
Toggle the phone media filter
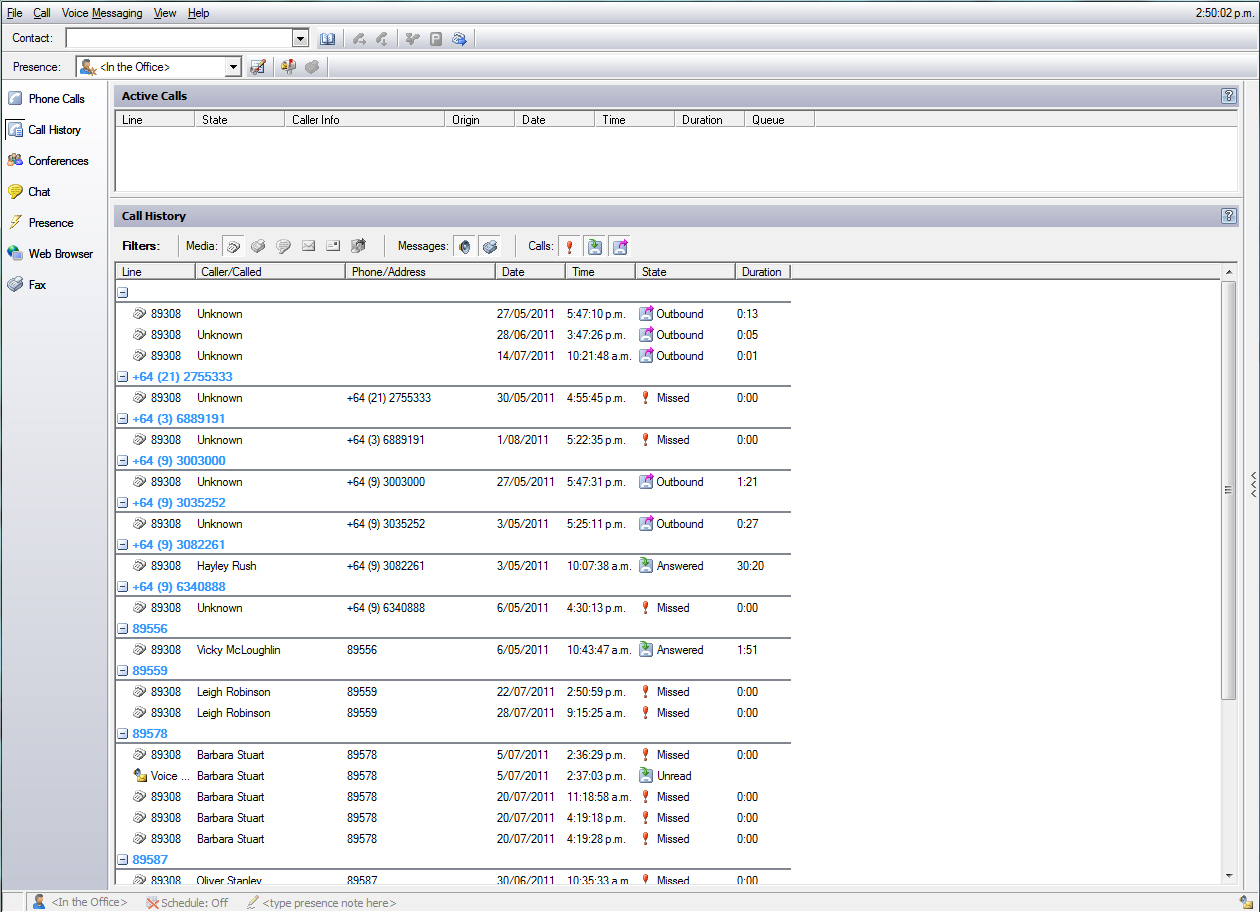pos(233,246)
